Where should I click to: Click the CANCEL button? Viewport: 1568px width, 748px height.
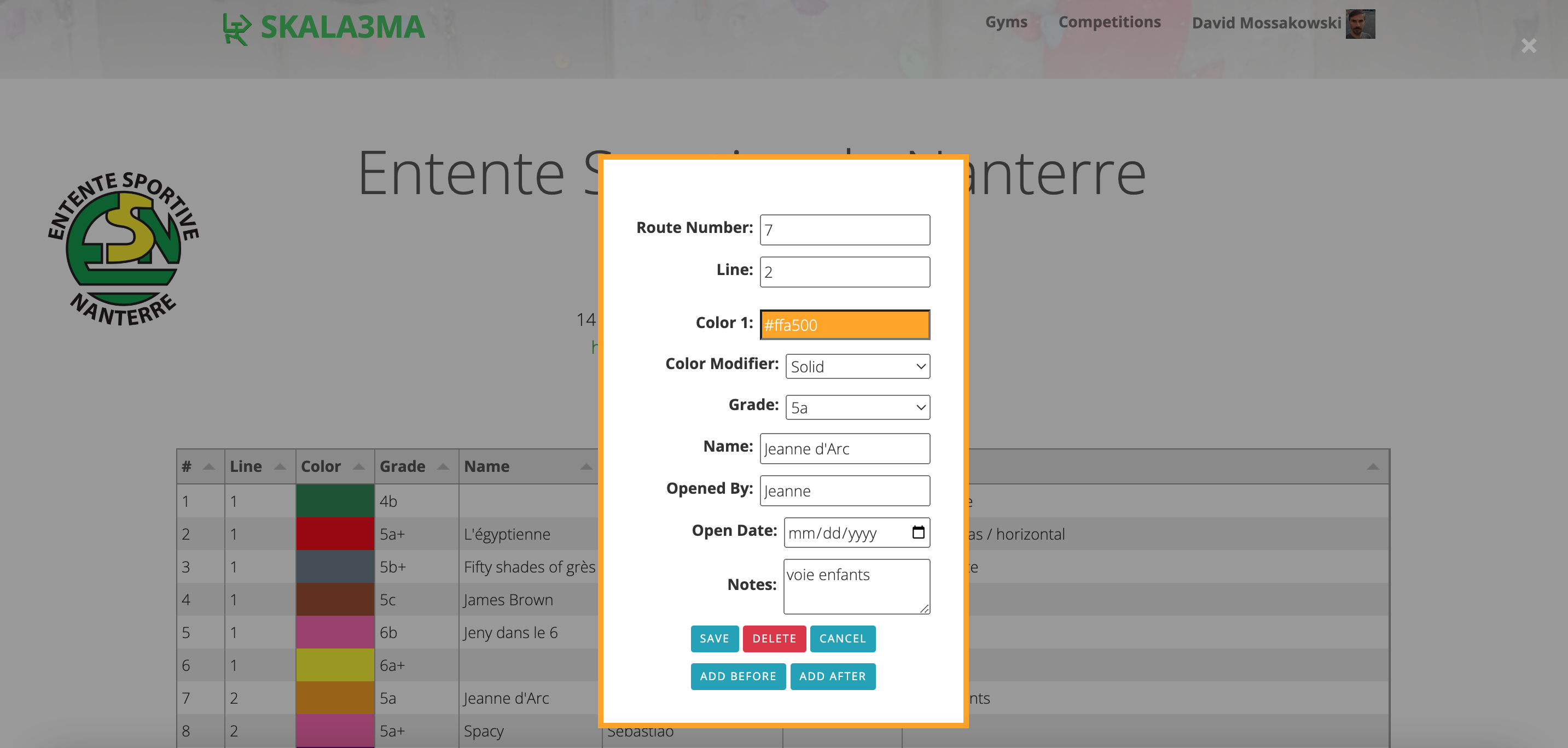tap(842, 639)
